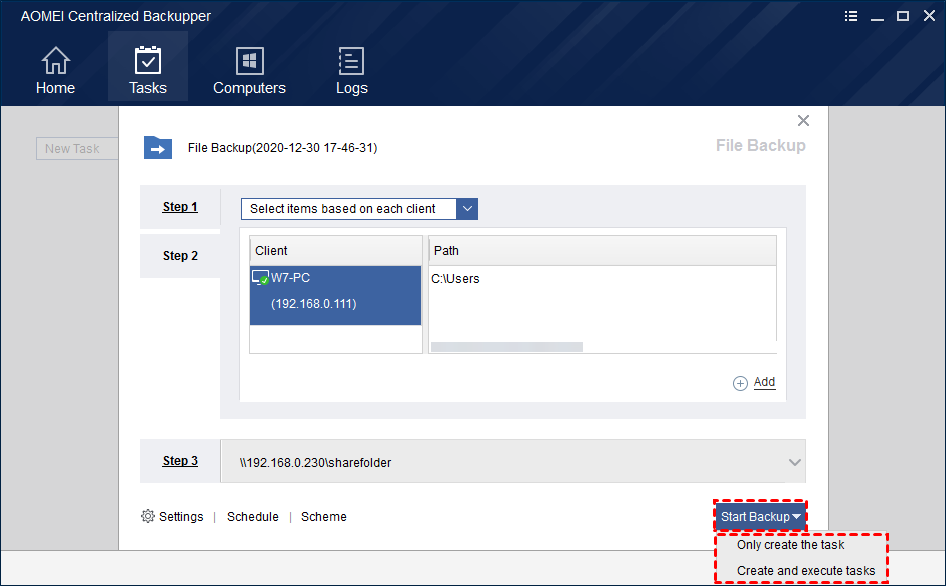Click the W7-PC computer status icon
Viewport: 946px width, 586px height.
click(260, 278)
